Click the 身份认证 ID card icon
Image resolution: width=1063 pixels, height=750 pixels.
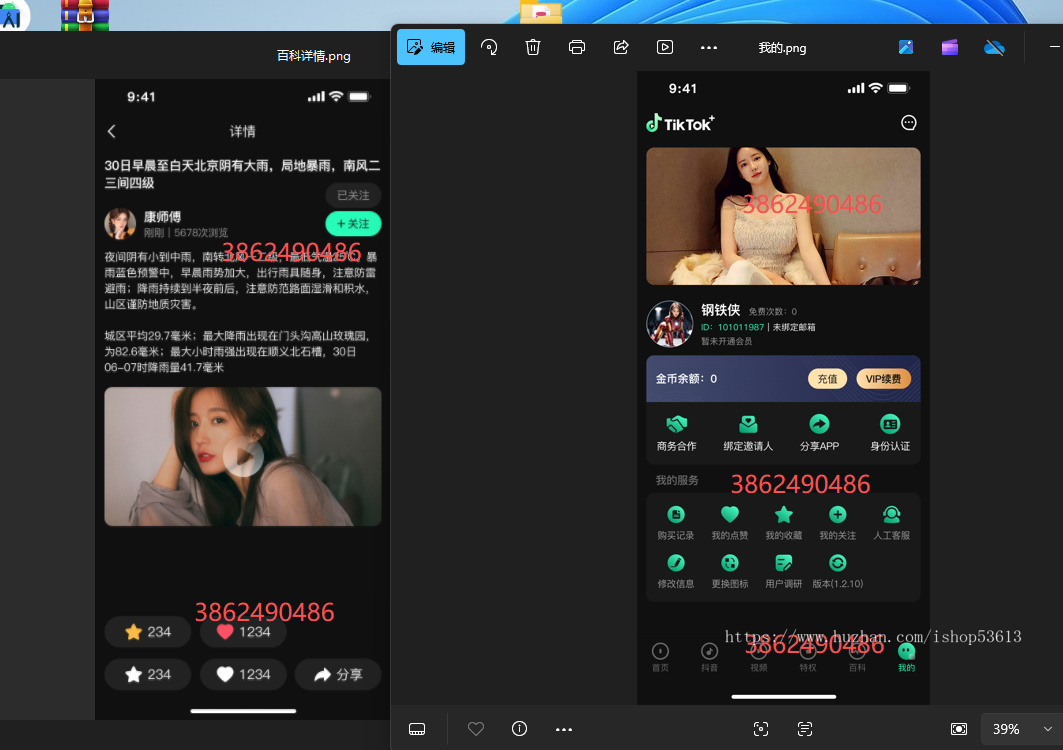tap(890, 425)
